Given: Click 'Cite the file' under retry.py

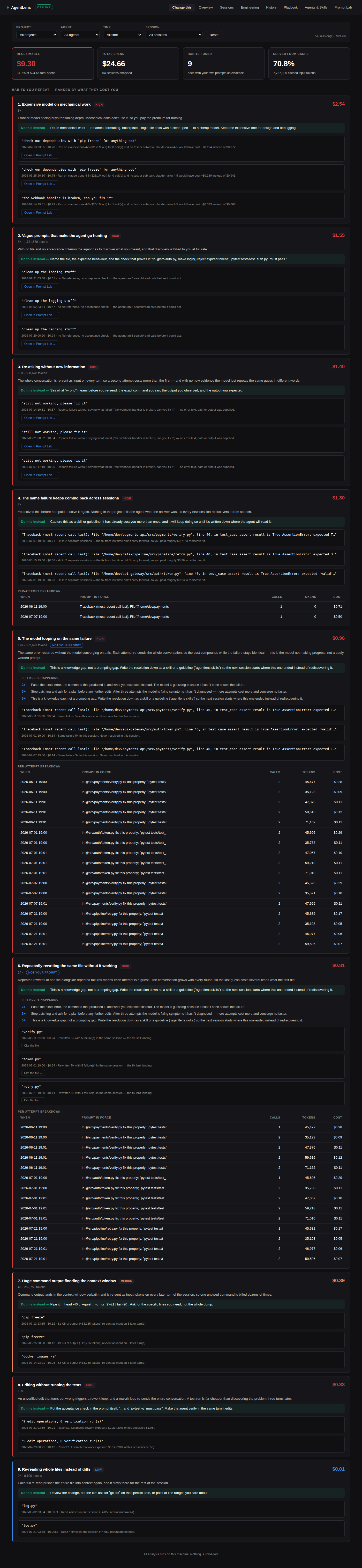Looking at the screenshot, I should coord(33,1100).
